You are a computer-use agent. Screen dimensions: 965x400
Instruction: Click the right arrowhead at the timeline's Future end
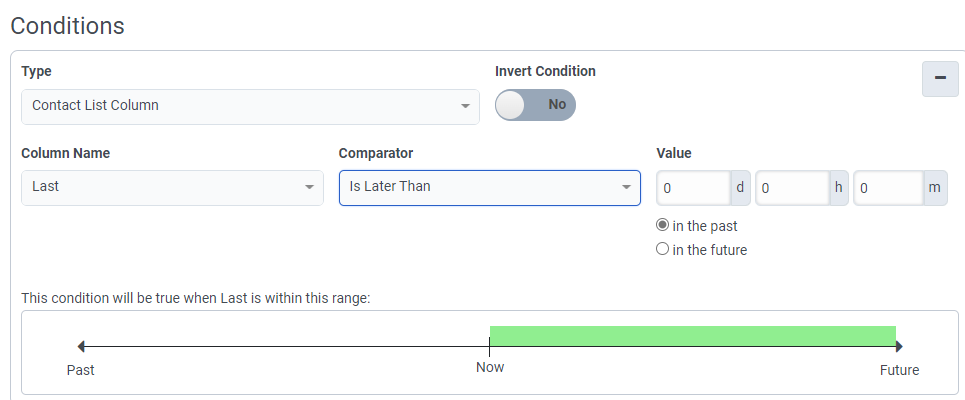coord(899,347)
